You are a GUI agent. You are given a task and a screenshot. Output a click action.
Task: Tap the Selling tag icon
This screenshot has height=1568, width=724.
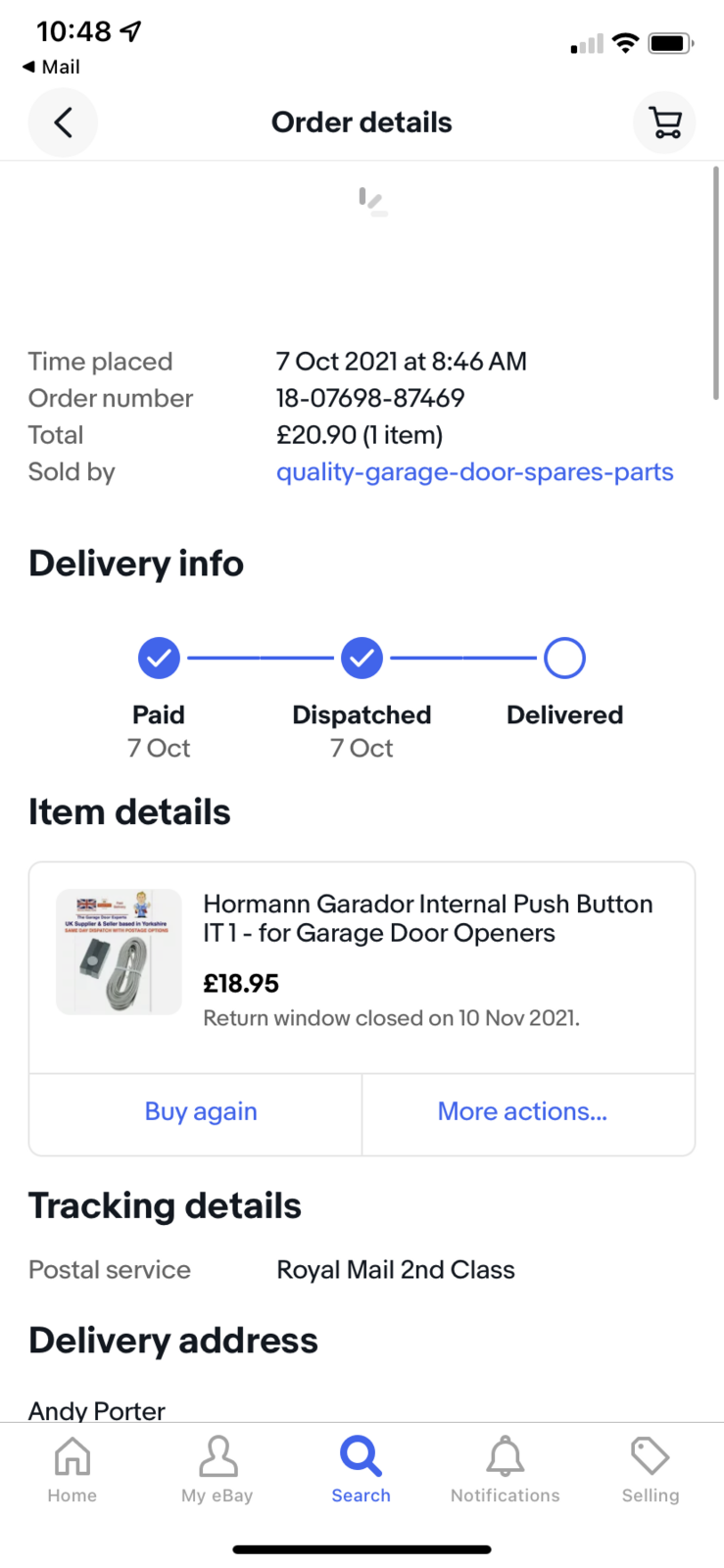pyautogui.click(x=650, y=1456)
